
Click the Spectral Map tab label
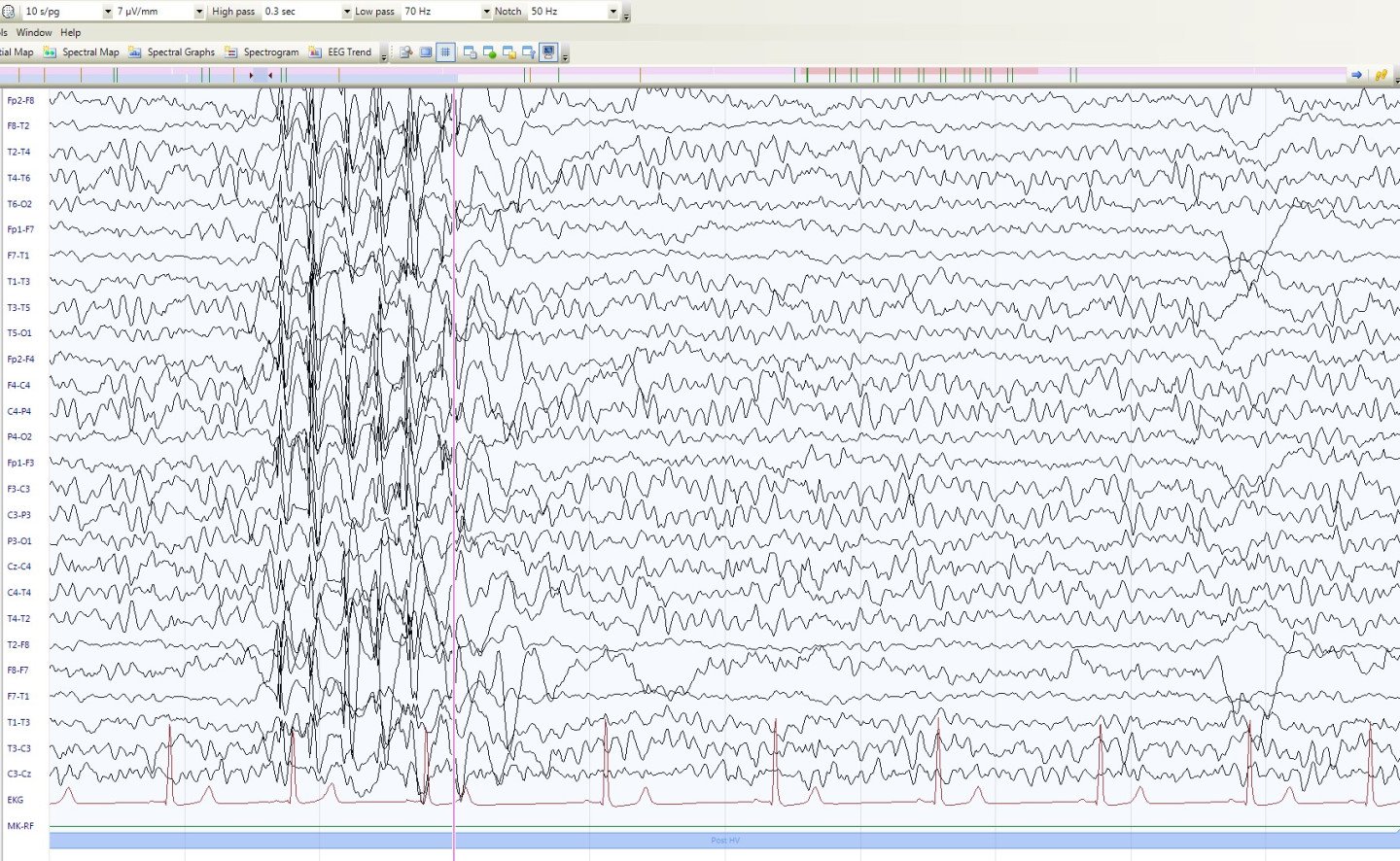tap(90, 52)
